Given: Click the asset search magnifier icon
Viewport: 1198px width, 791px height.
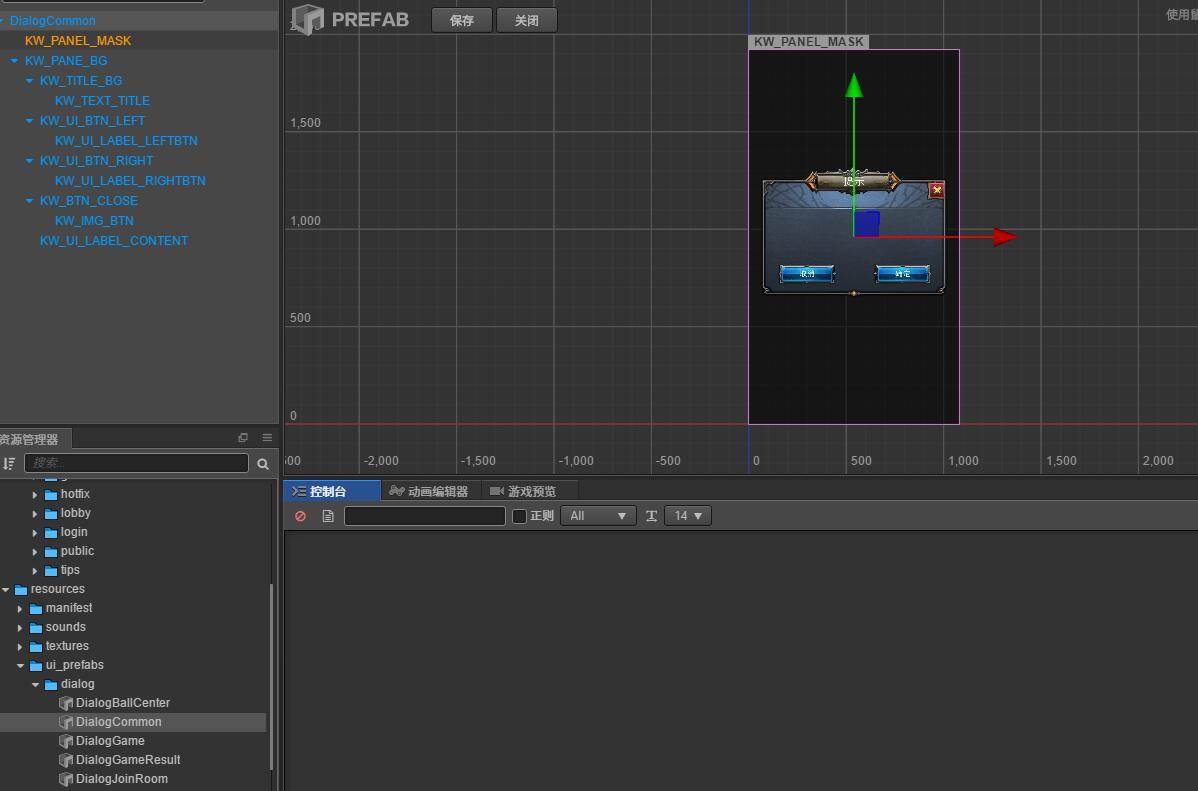Looking at the screenshot, I should tap(263, 464).
